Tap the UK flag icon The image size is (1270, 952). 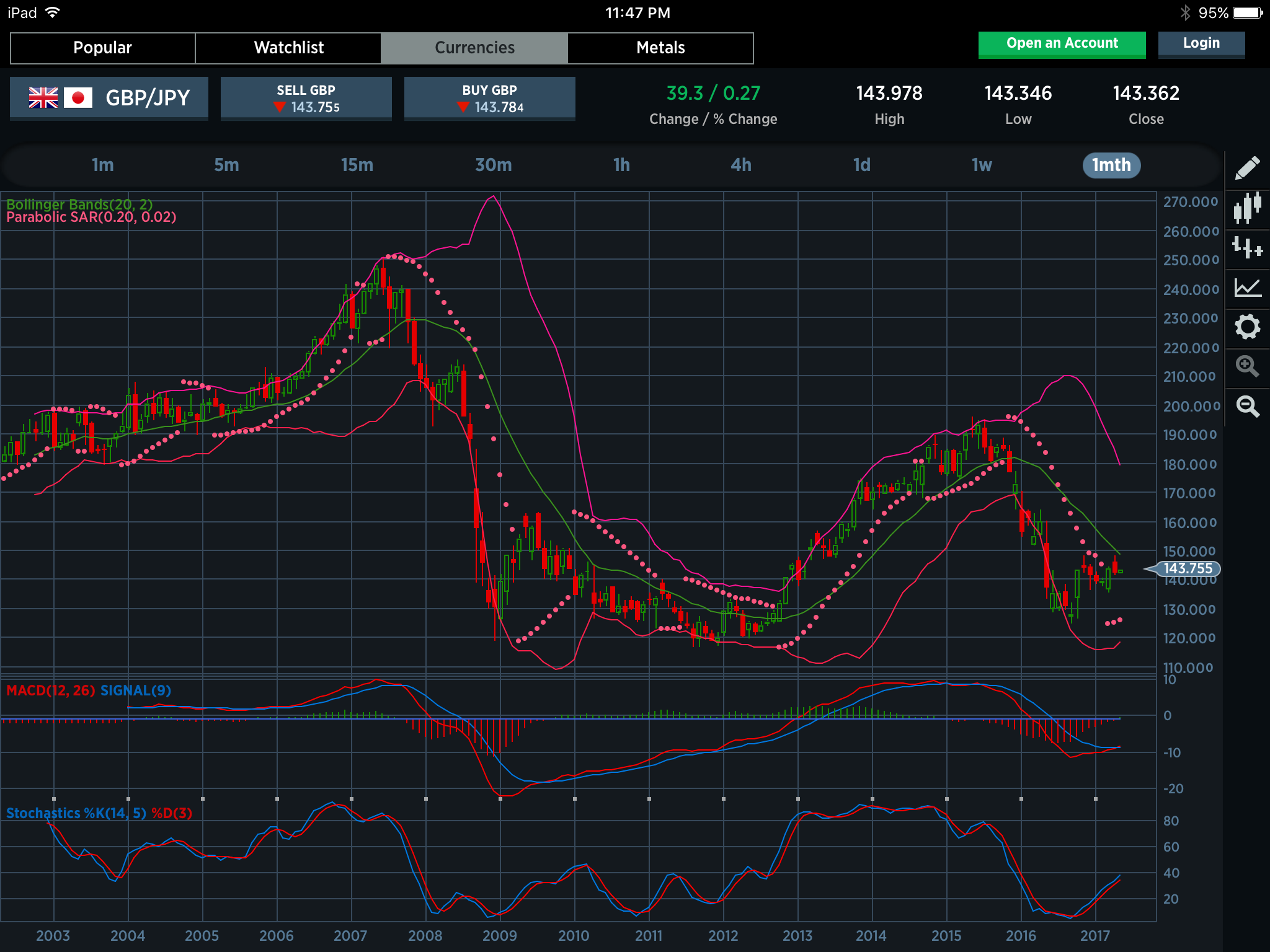click(x=43, y=98)
